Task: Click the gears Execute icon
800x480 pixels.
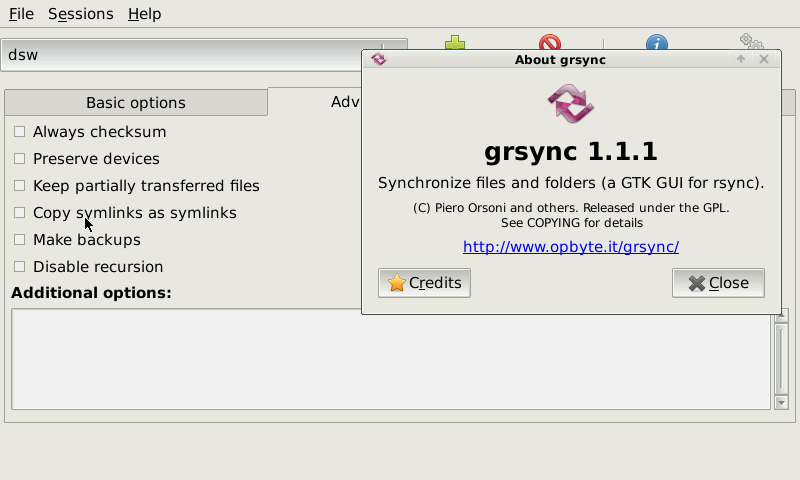Action: 752,42
